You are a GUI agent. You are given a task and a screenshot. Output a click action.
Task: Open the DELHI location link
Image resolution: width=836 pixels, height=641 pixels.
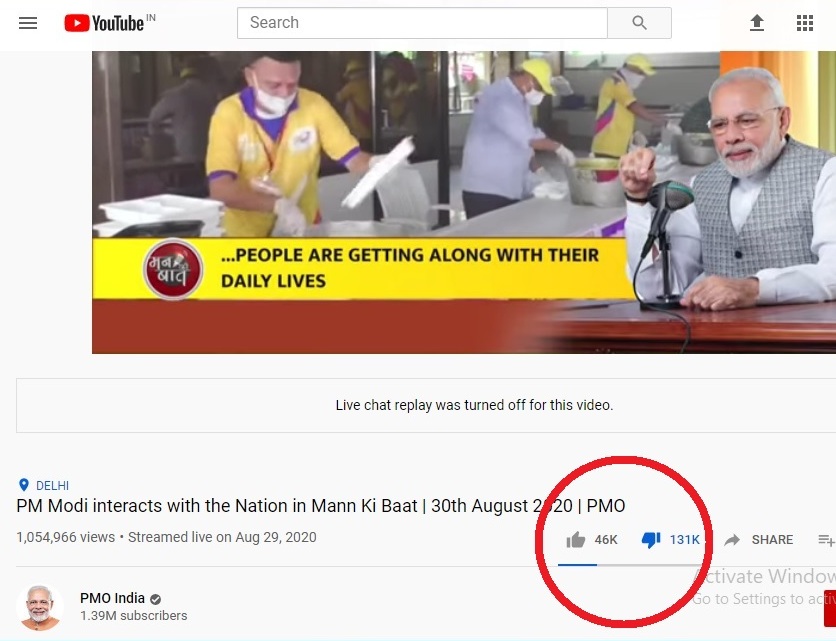[x=52, y=485]
